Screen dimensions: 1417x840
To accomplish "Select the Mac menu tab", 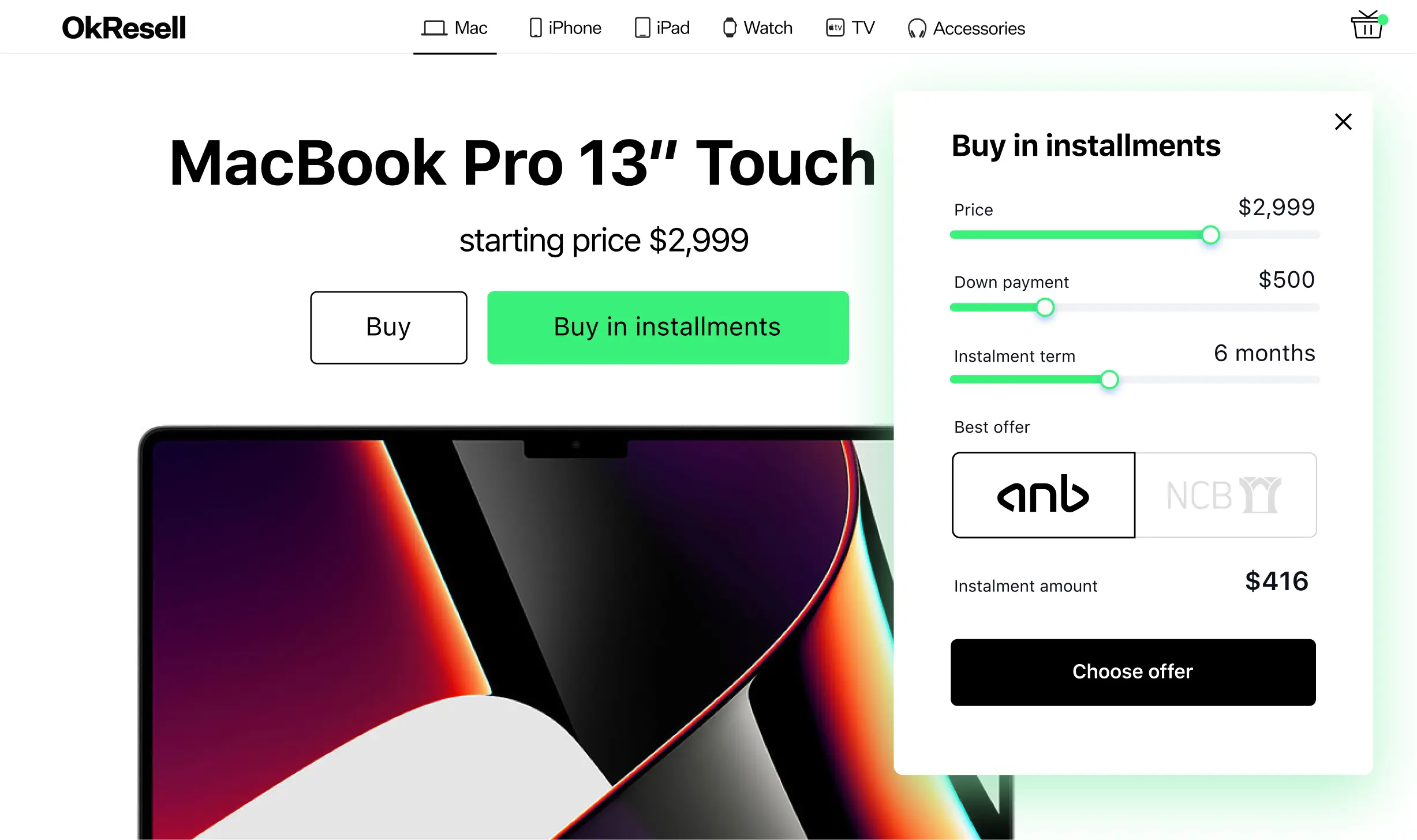I will (x=455, y=27).
